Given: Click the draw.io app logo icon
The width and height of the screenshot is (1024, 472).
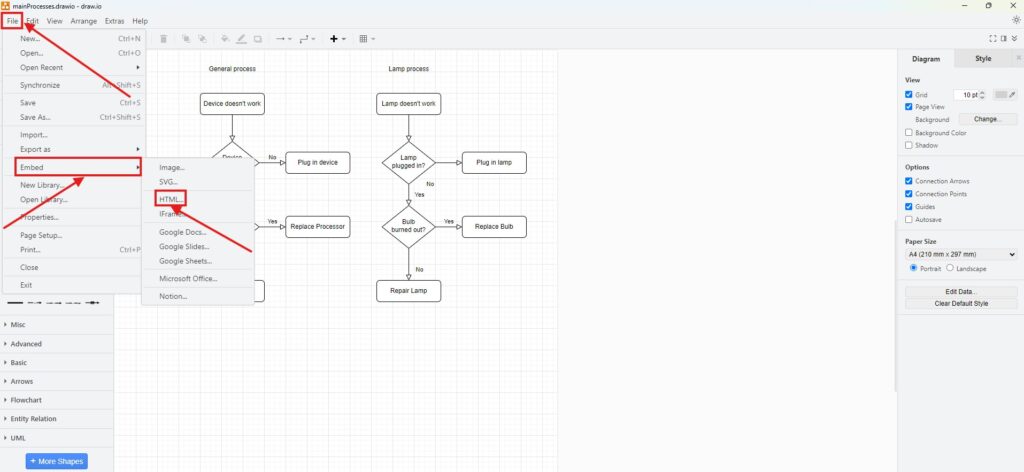Looking at the screenshot, I should point(5,5).
